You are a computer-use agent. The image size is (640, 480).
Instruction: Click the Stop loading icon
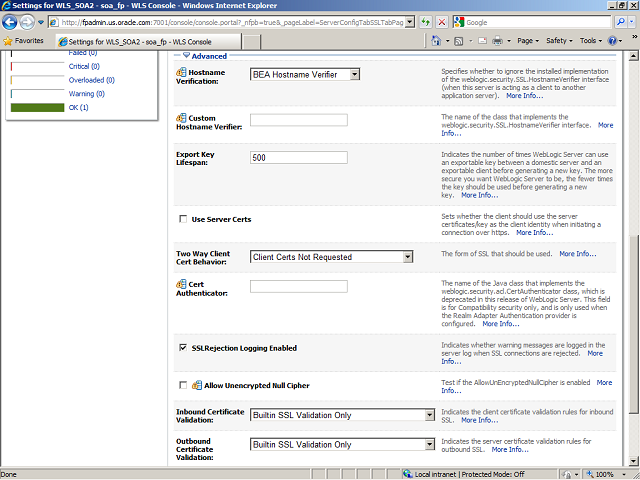[x=442, y=21]
